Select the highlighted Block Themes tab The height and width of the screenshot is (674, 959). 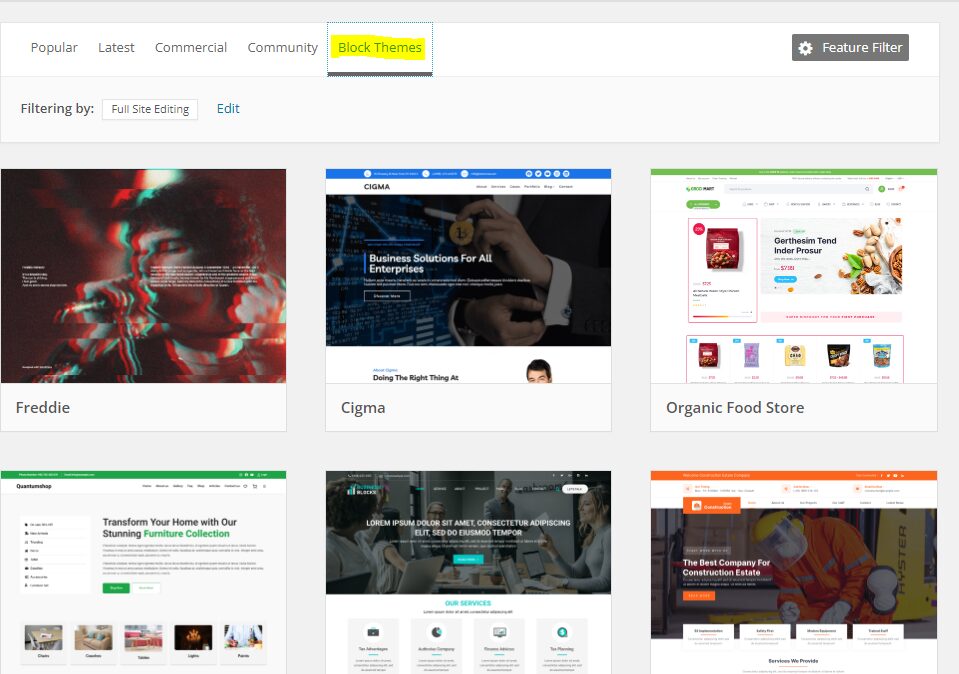[x=380, y=48]
